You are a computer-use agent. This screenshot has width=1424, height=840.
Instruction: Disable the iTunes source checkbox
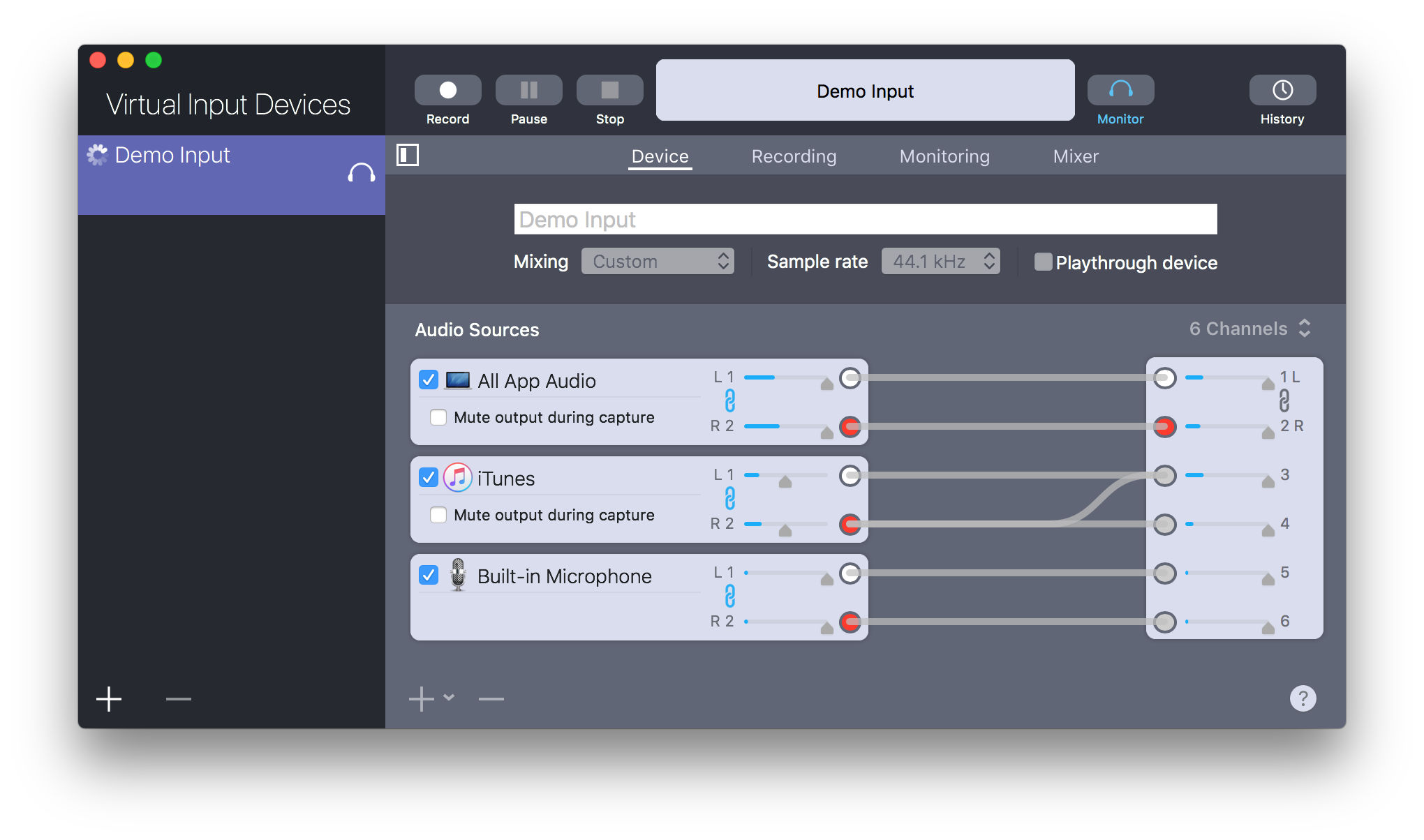(x=429, y=478)
